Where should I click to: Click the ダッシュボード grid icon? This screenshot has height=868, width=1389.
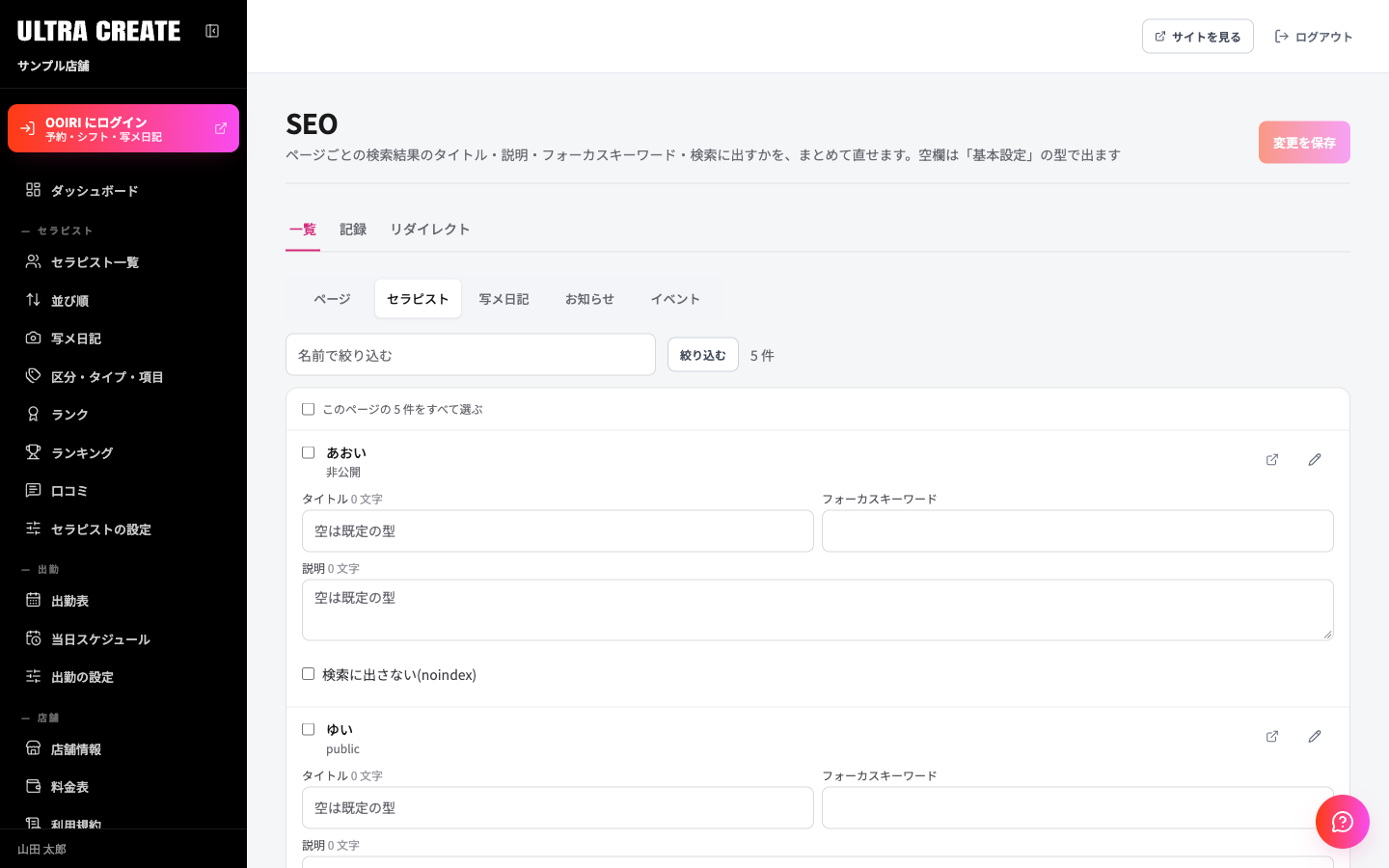click(x=33, y=190)
